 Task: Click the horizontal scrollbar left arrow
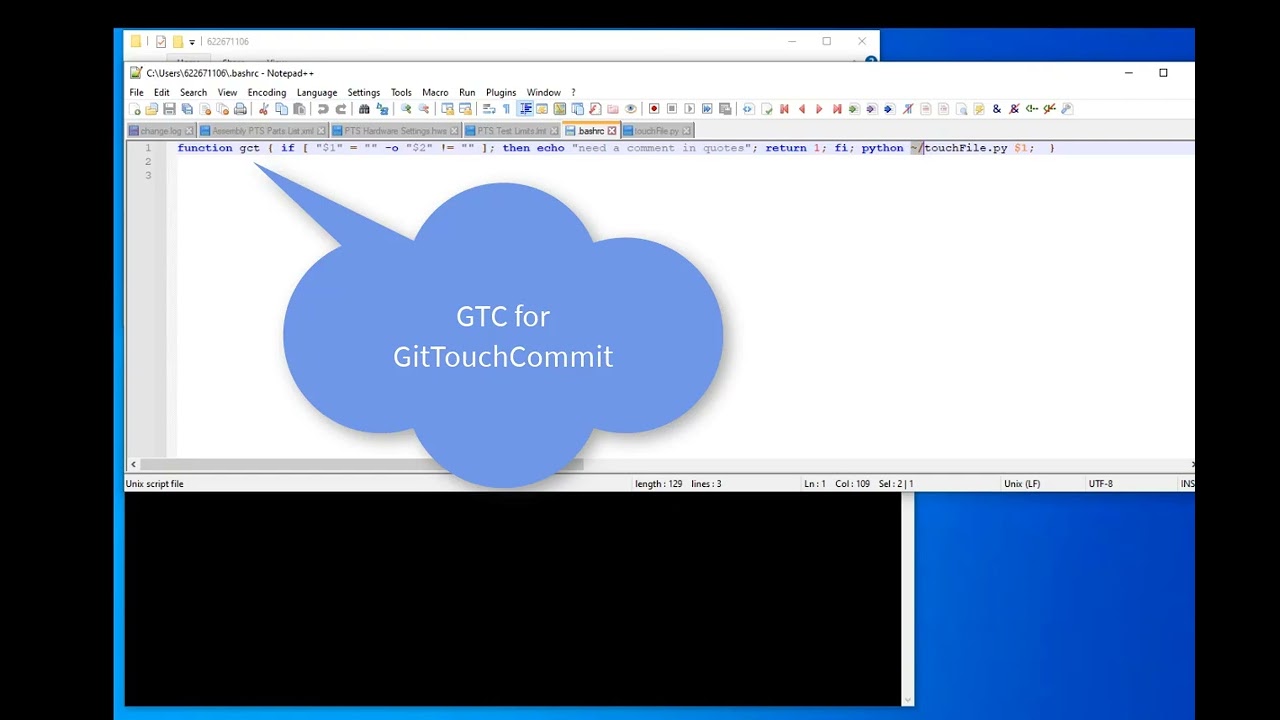(132, 465)
